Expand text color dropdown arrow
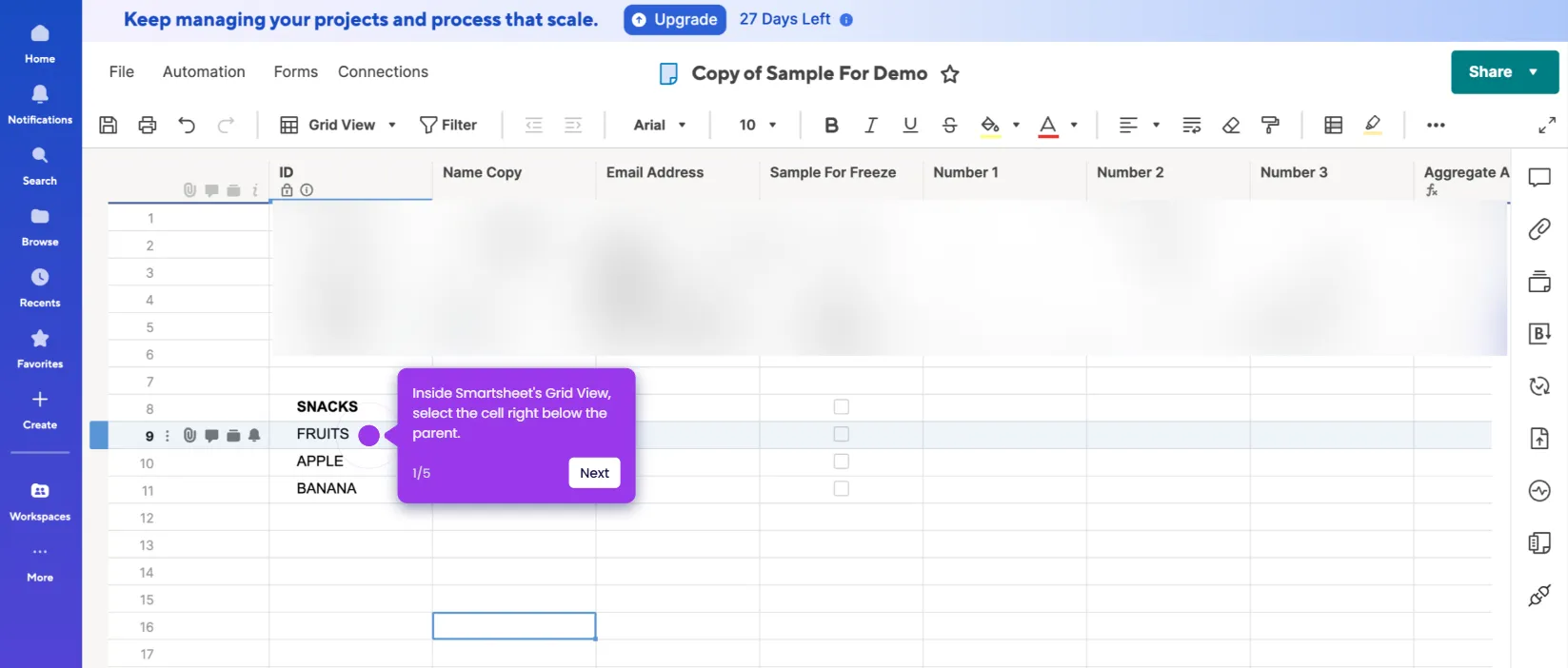 click(1074, 125)
